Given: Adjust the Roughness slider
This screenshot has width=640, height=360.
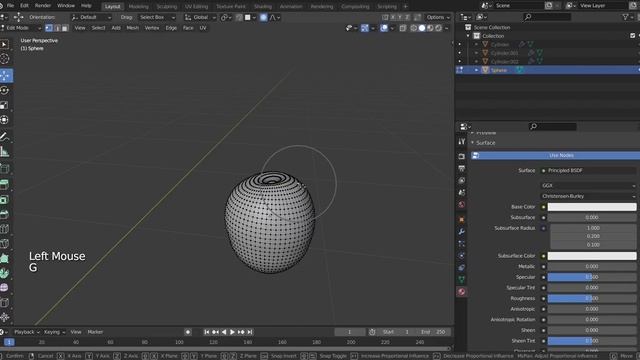Looking at the screenshot, I should [x=592, y=298].
